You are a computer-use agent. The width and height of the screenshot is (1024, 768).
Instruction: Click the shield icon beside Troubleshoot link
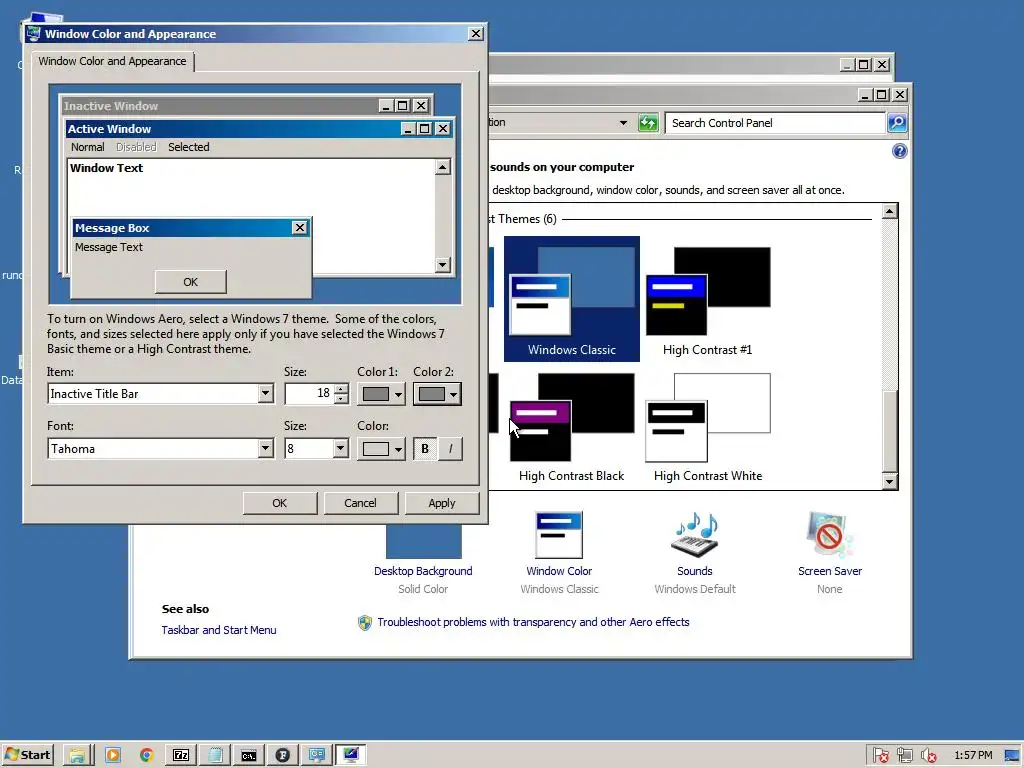point(364,622)
